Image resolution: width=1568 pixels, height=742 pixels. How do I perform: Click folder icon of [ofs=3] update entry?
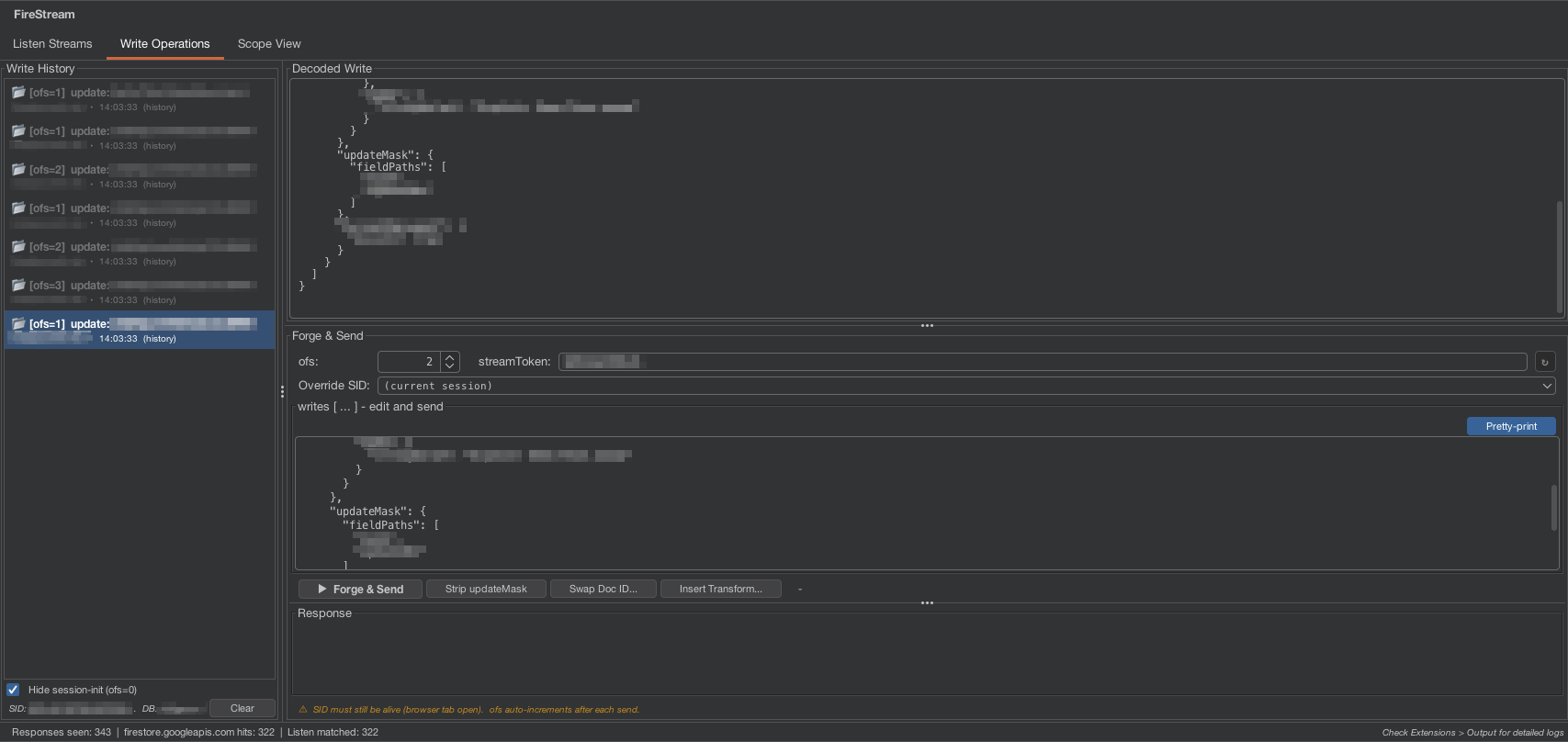[x=18, y=285]
